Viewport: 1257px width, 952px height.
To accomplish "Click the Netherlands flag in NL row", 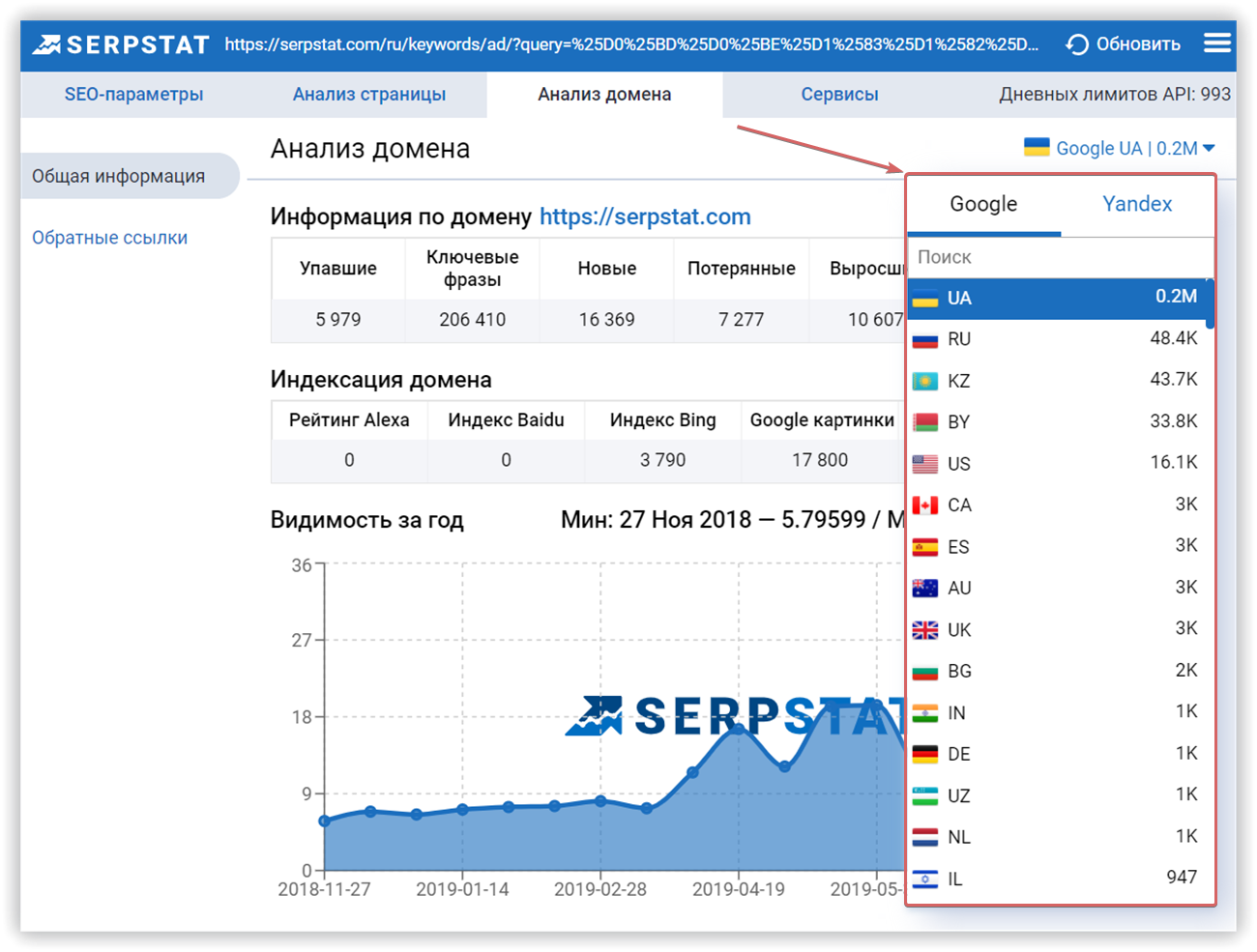I will [x=925, y=837].
